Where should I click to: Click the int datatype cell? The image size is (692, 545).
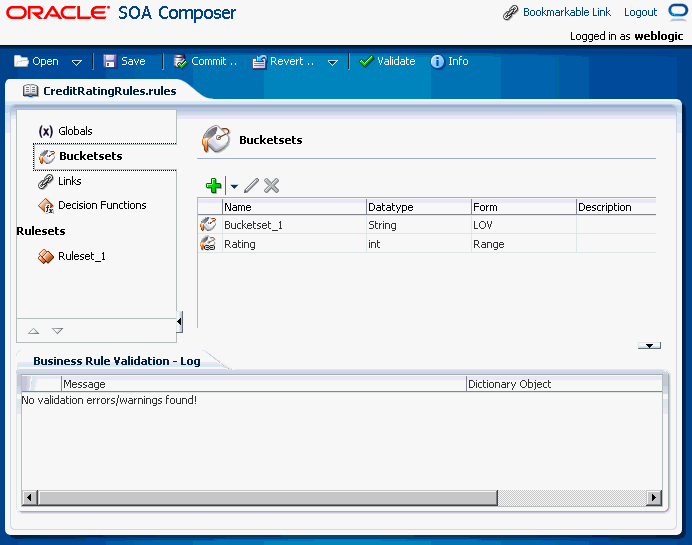pos(419,244)
